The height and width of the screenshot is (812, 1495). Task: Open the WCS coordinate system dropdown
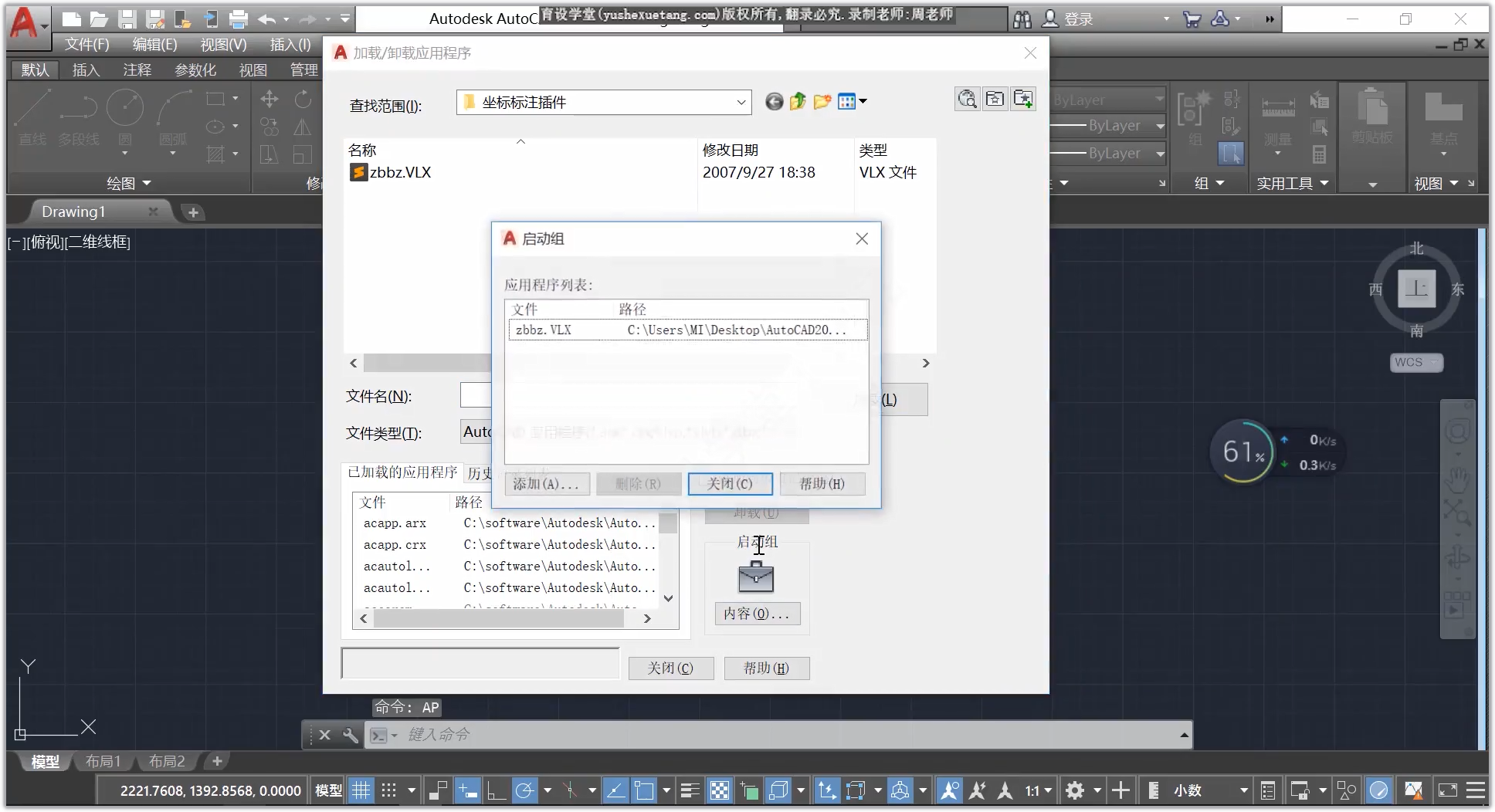pyautogui.click(x=1417, y=362)
